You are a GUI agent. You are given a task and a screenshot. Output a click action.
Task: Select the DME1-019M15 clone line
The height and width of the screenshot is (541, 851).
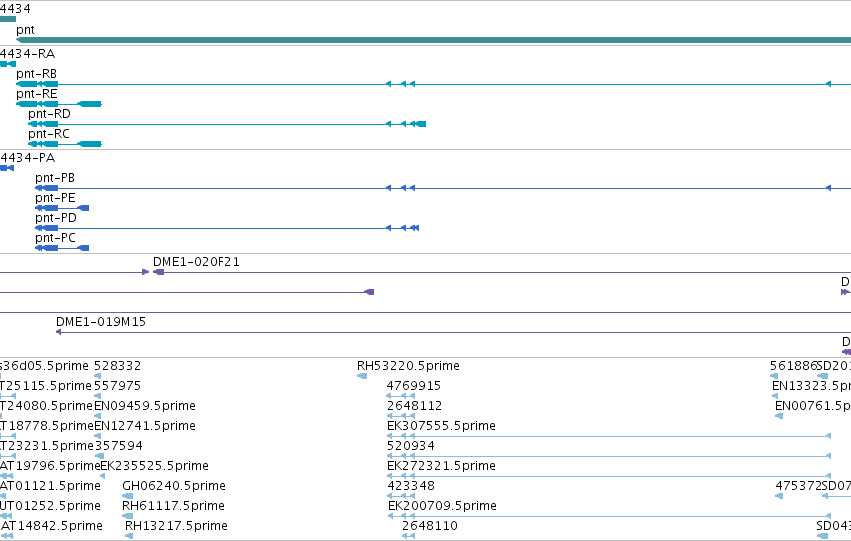point(453,332)
